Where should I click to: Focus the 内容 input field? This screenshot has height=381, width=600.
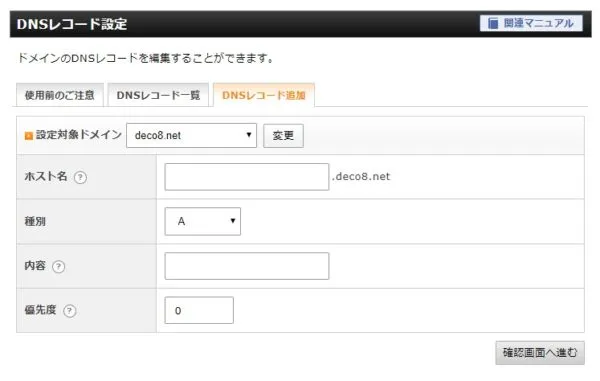tap(247, 266)
